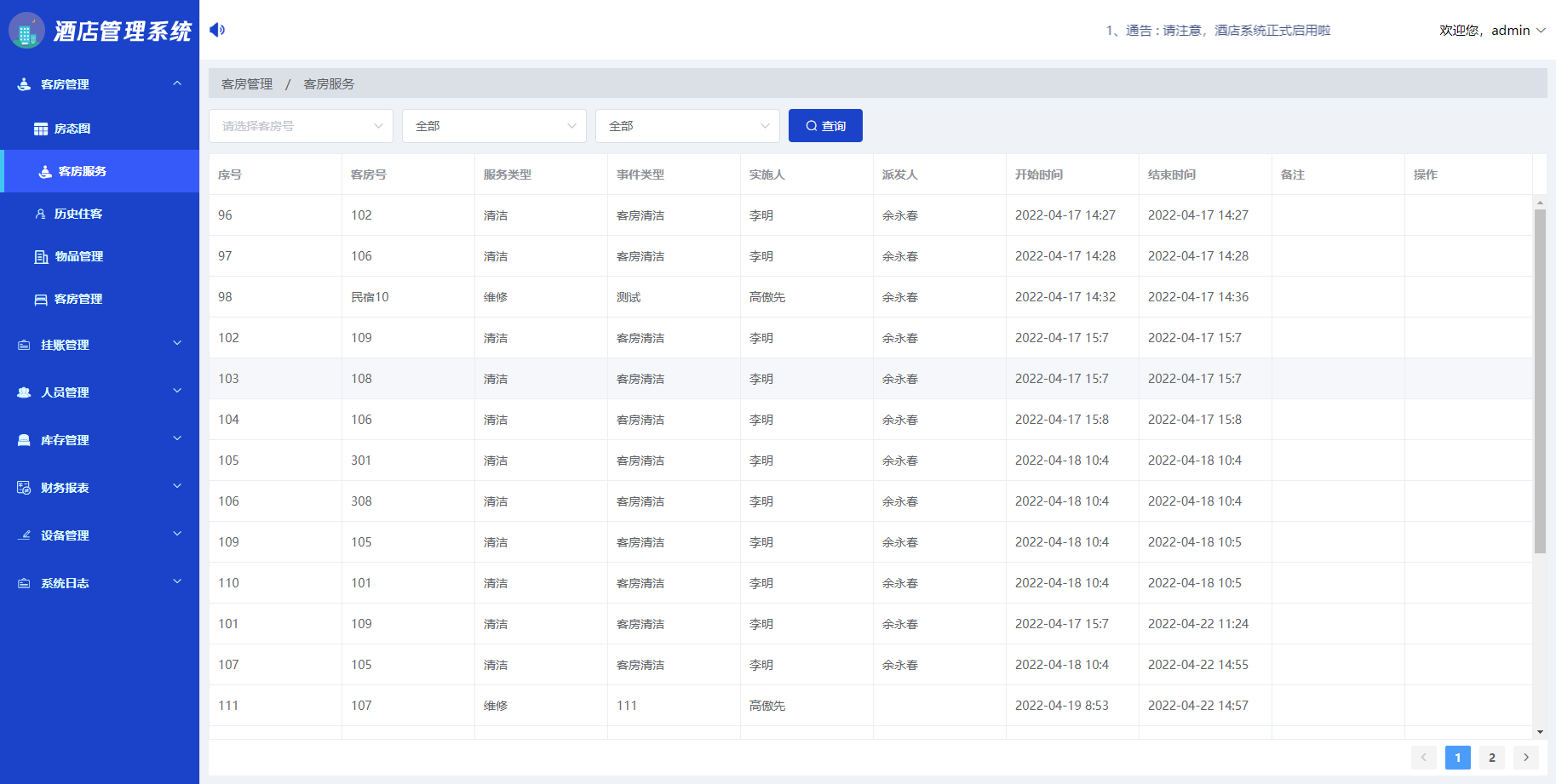The width and height of the screenshot is (1556, 784).
Task: Open the 挂账管理 menu
Action: tap(100, 345)
